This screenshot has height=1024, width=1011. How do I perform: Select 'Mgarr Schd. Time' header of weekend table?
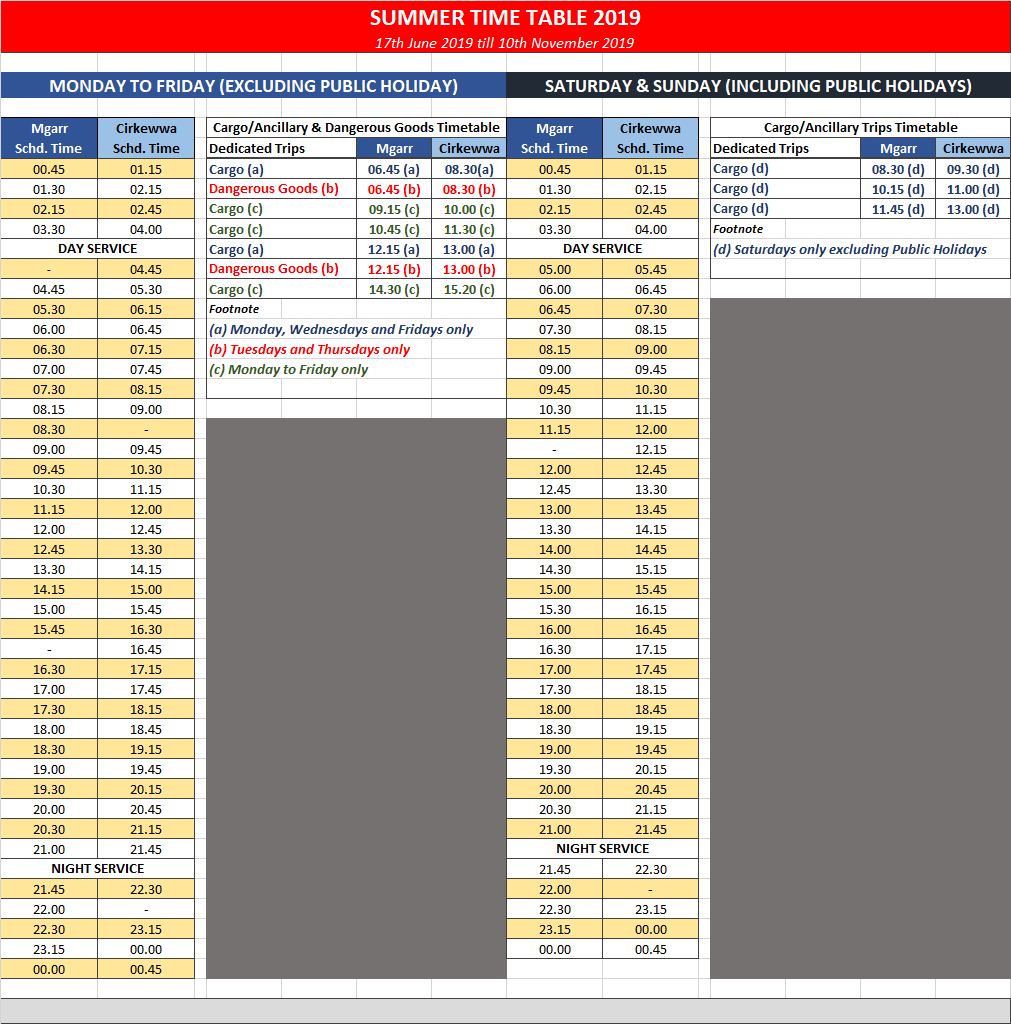(554, 138)
